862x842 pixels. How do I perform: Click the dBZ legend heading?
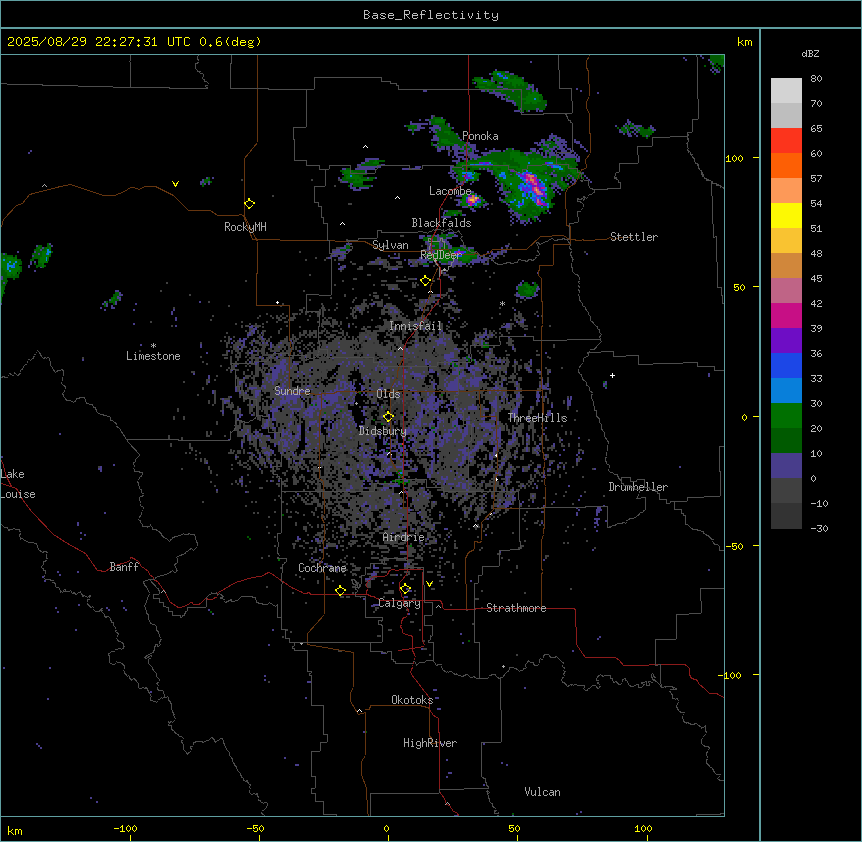[810, 53]
